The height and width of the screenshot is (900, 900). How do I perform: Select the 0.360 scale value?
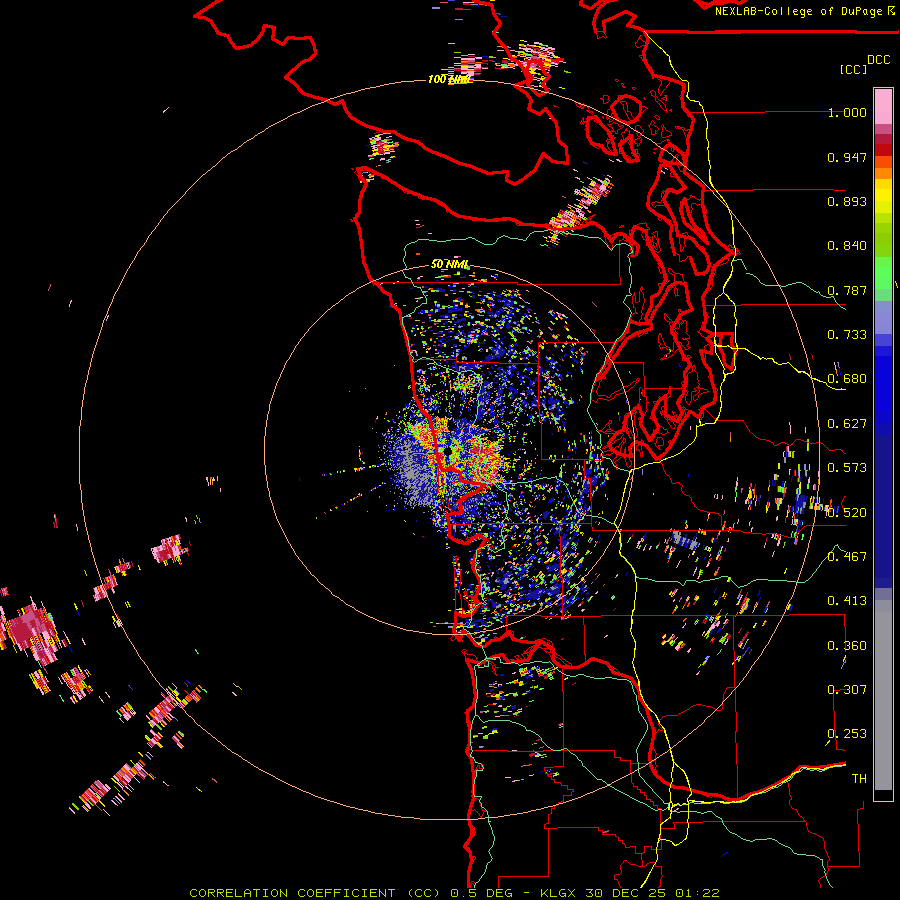[x=847, y=646]
